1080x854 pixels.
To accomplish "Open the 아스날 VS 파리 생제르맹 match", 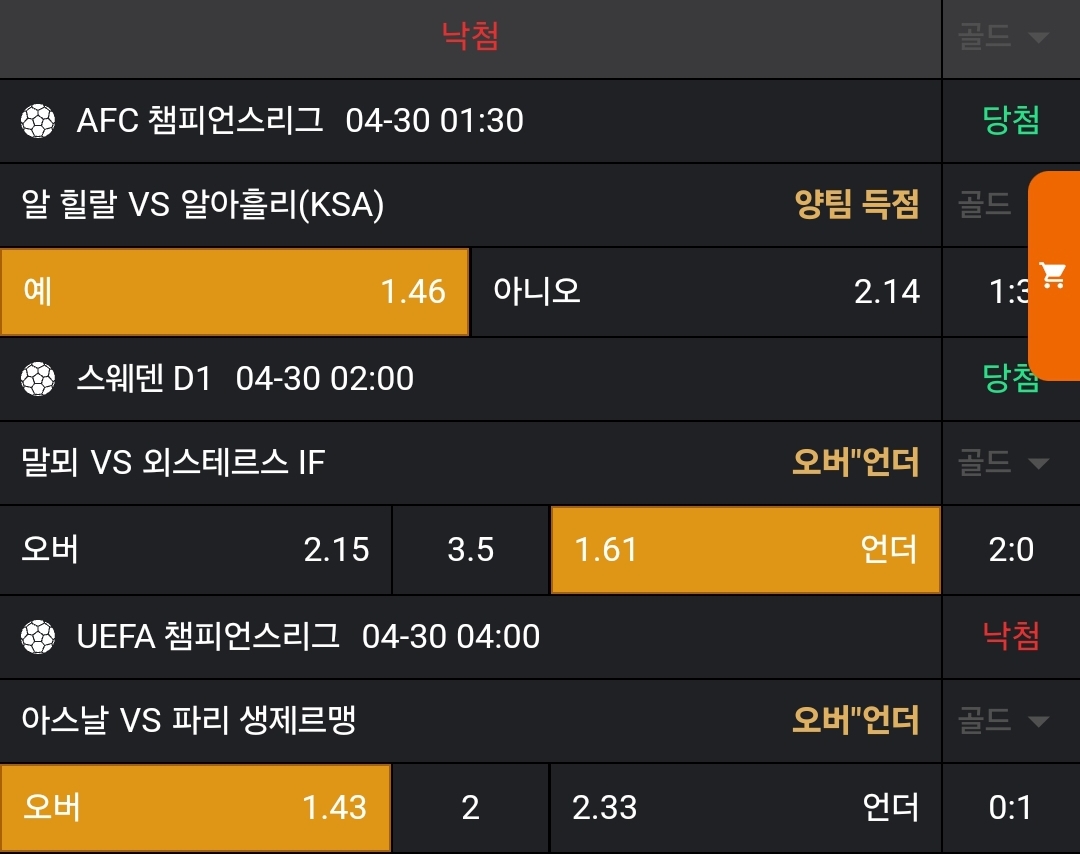I will 189,720.
